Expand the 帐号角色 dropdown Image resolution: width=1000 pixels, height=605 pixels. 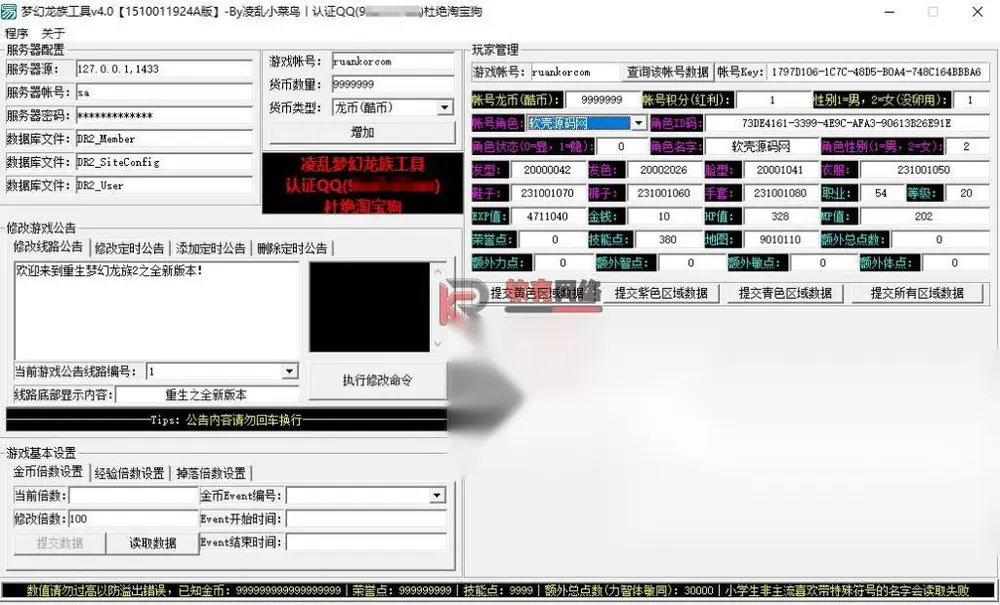coord(639,123)
